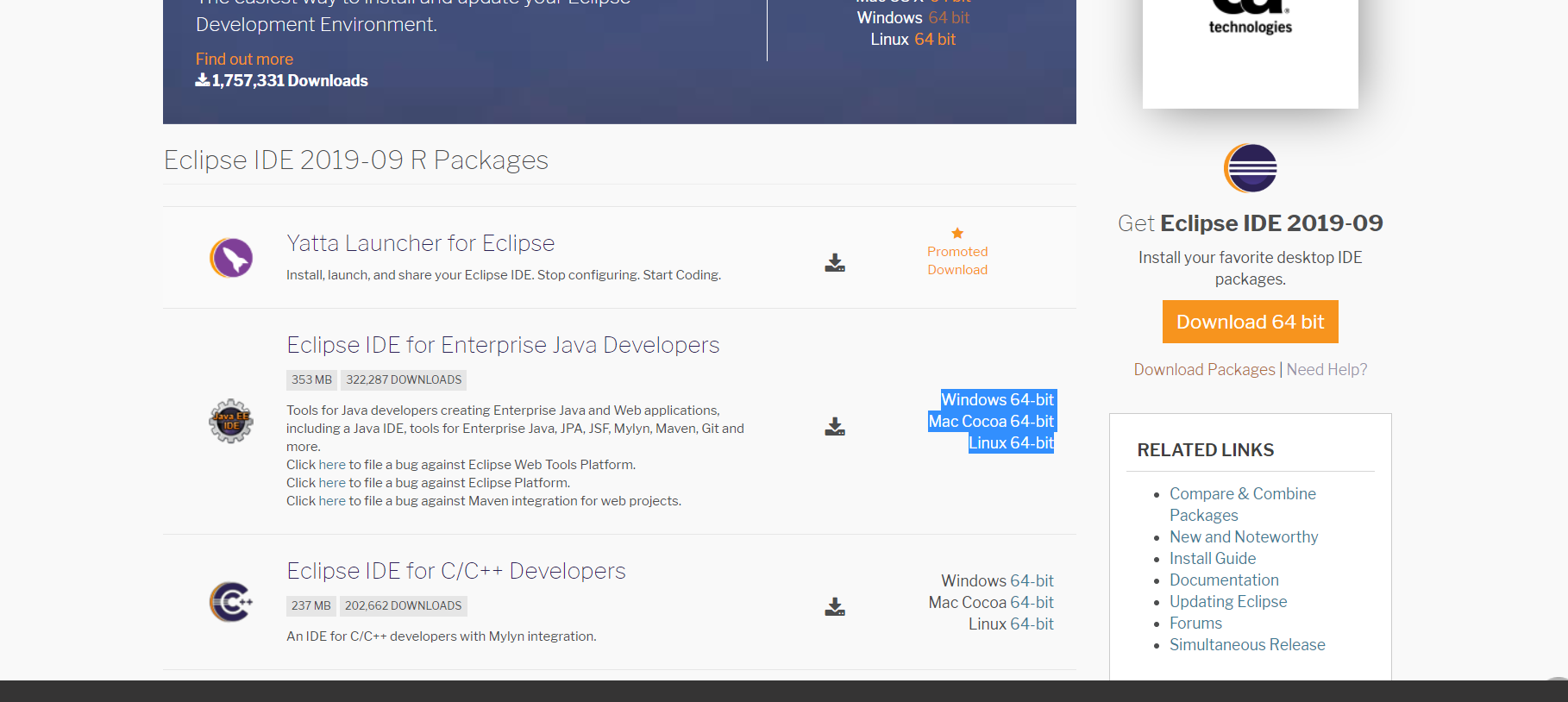
Task: Open the Download Packages link
Action: 1204,369
